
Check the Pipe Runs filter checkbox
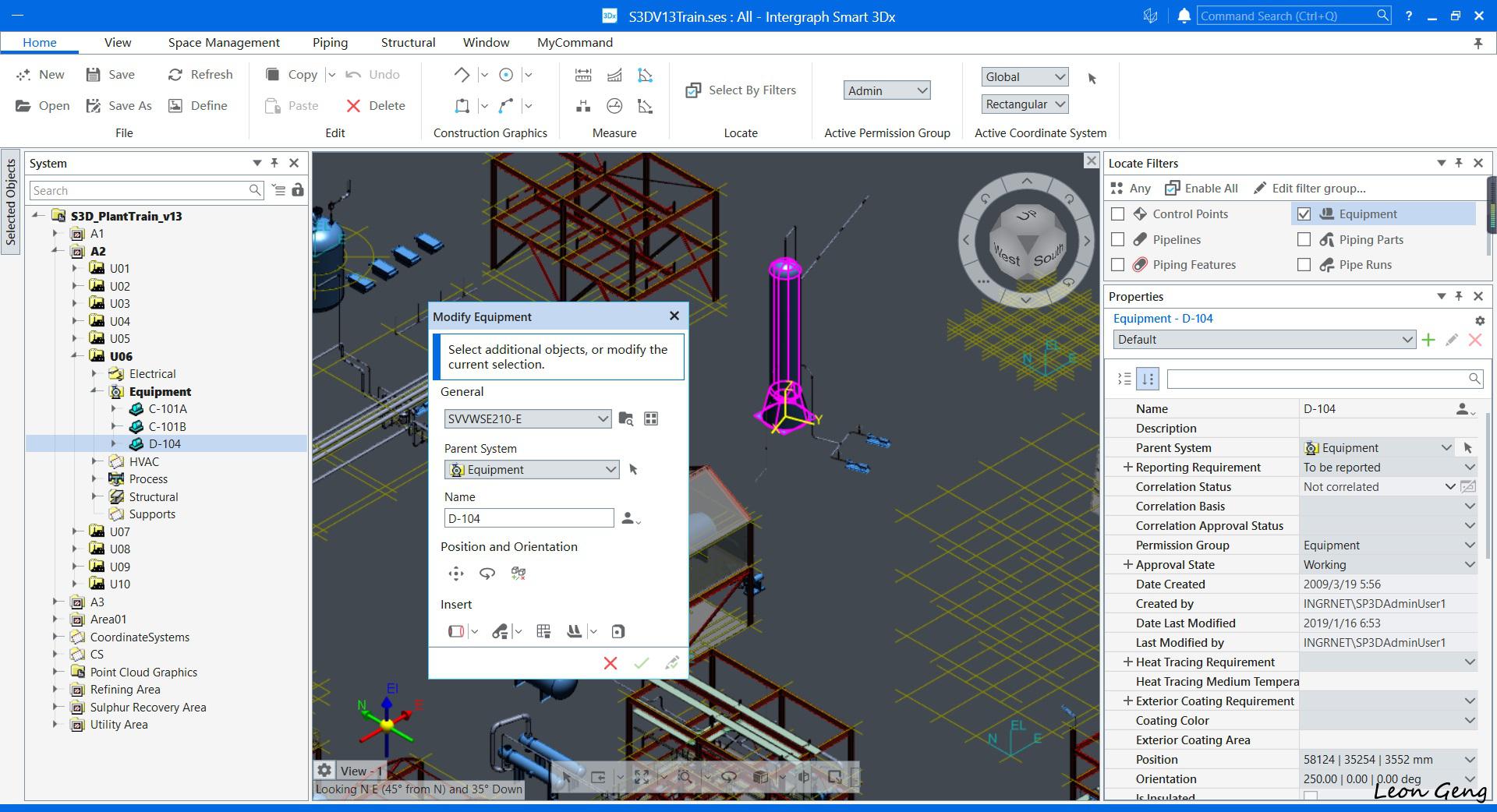(x=1304, y=265)
